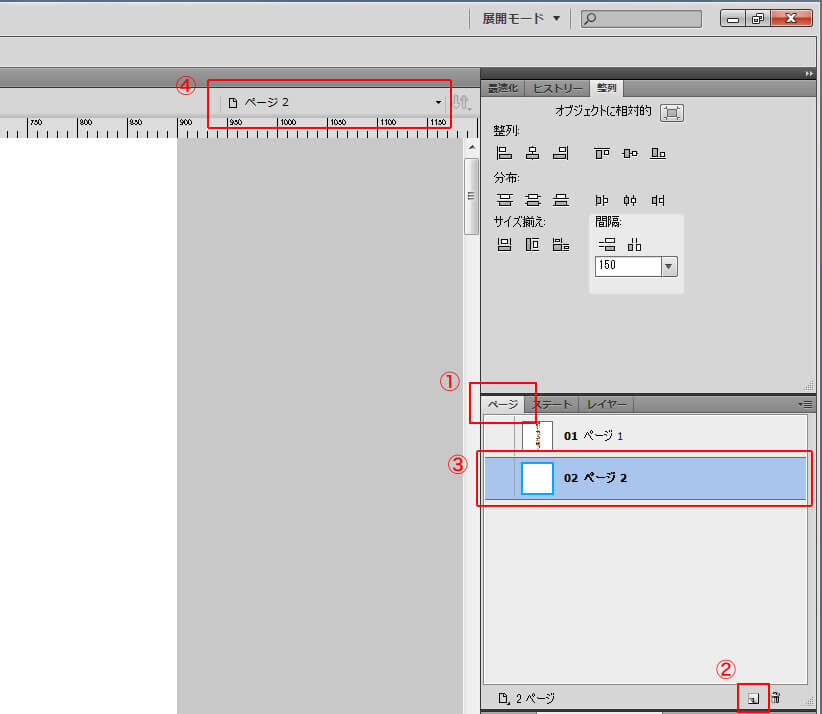The image size is (822, 714).
Task: Click the align left edges icon
Action: tap(504, 153)
